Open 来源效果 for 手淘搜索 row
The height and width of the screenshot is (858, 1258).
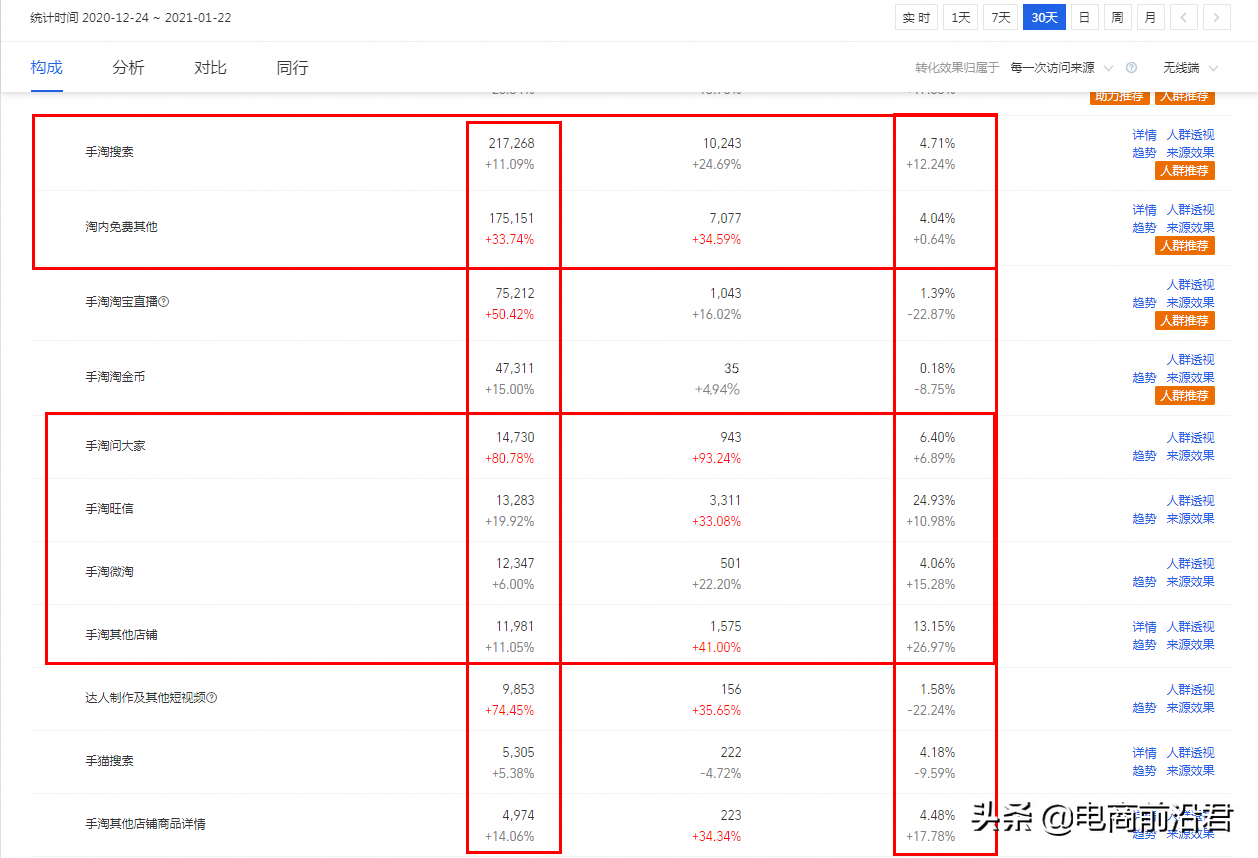(1190, 153)
